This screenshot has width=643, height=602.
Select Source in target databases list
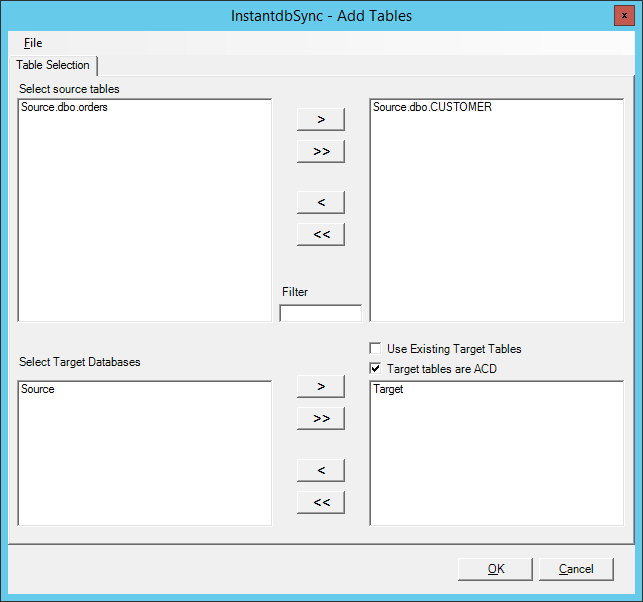38,389
